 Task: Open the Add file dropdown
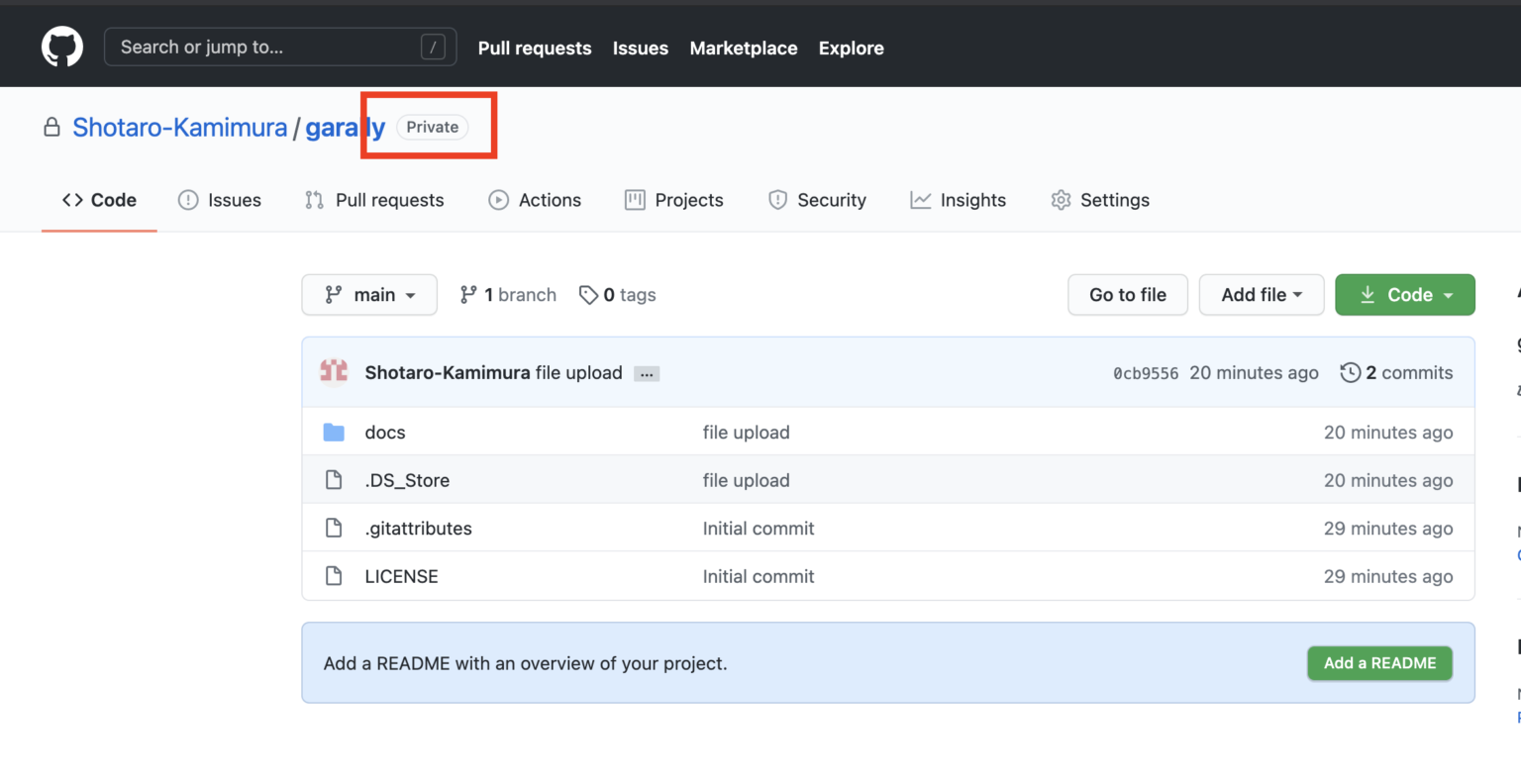pos(1261,295)
